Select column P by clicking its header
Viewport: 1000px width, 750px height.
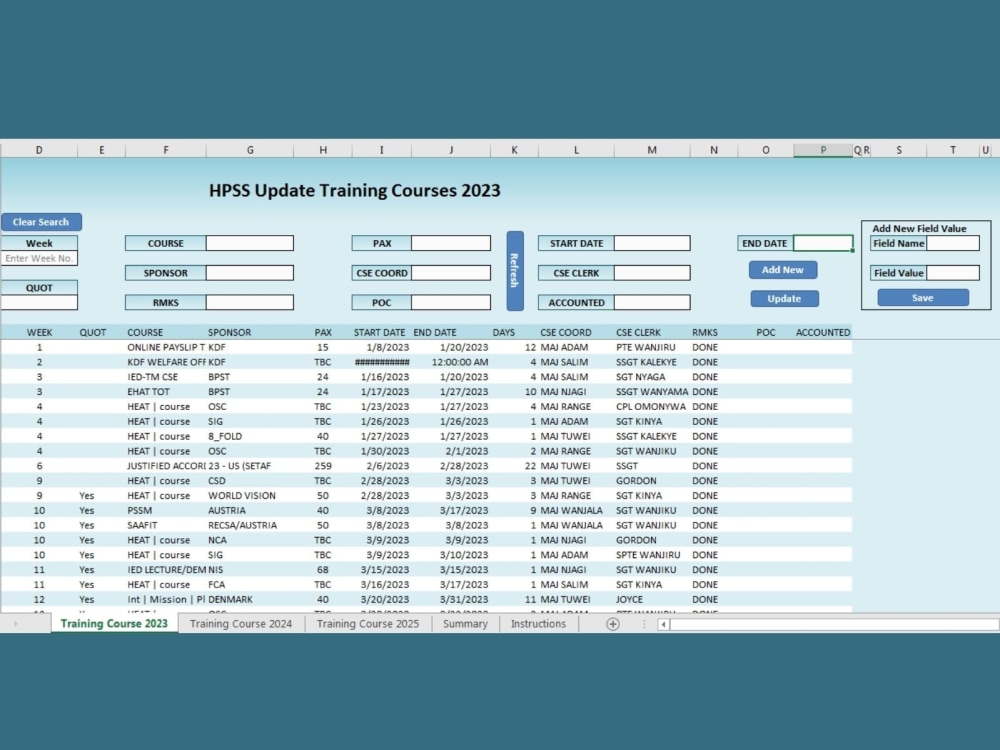tap(822, 149)
